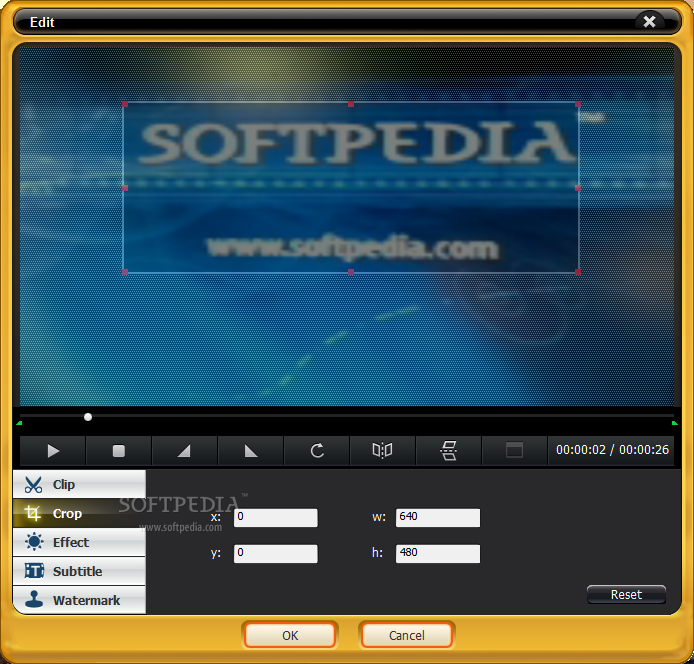Click the 00:00:02 / 00:00:26 time display
This screenshot has width=694, height=664.
(x=612, y=450)
